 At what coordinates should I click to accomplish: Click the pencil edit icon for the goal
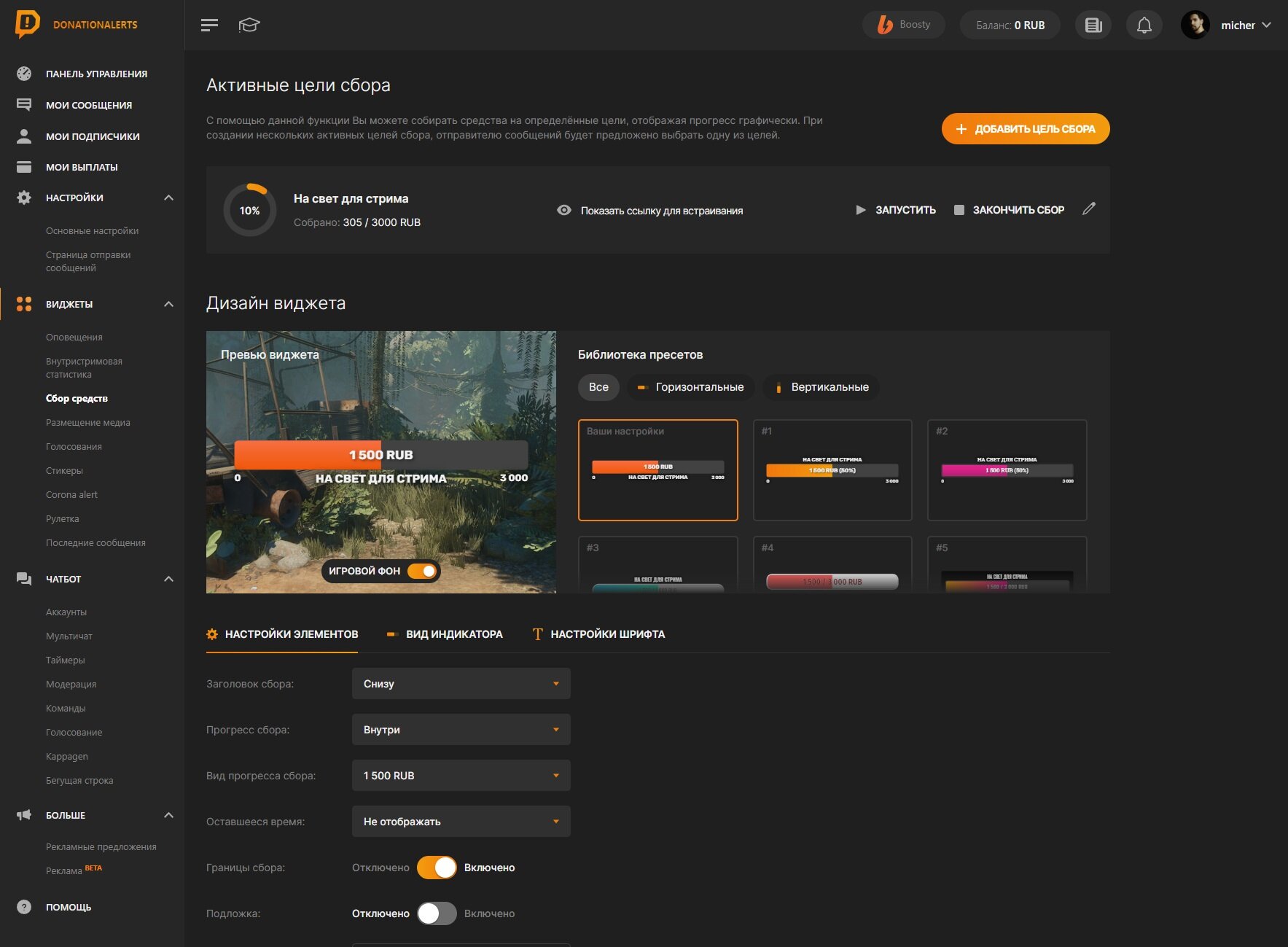[x=1089, y=209]
